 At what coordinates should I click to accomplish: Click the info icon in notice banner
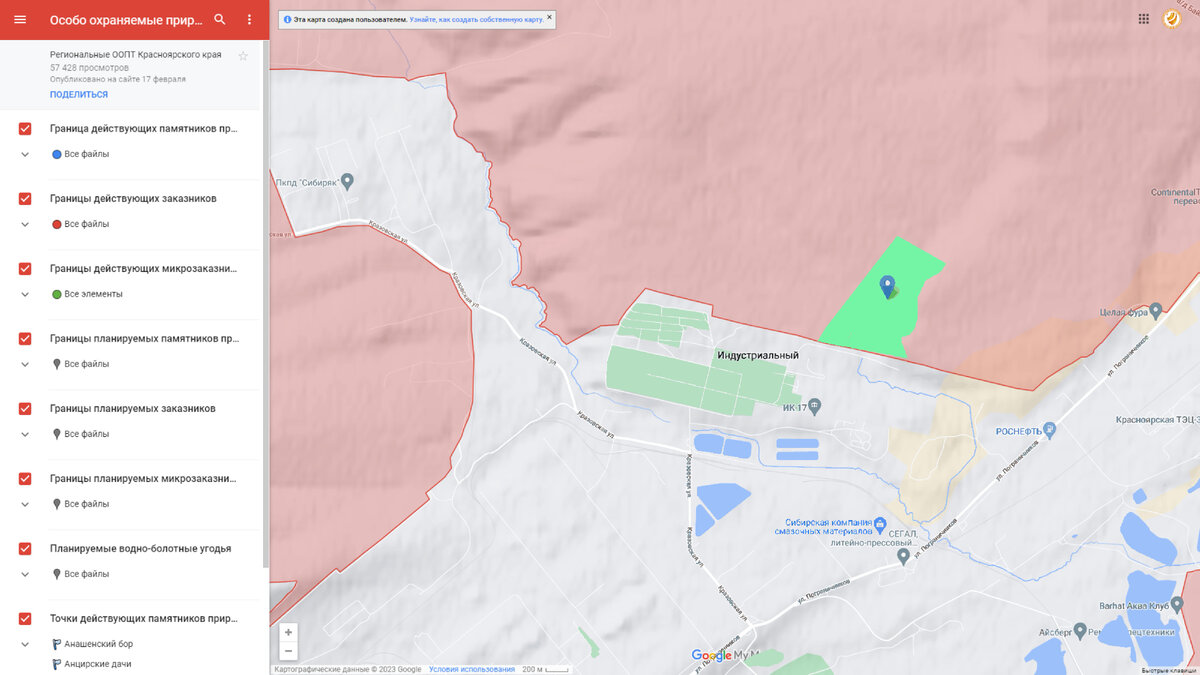pos(288,19)
